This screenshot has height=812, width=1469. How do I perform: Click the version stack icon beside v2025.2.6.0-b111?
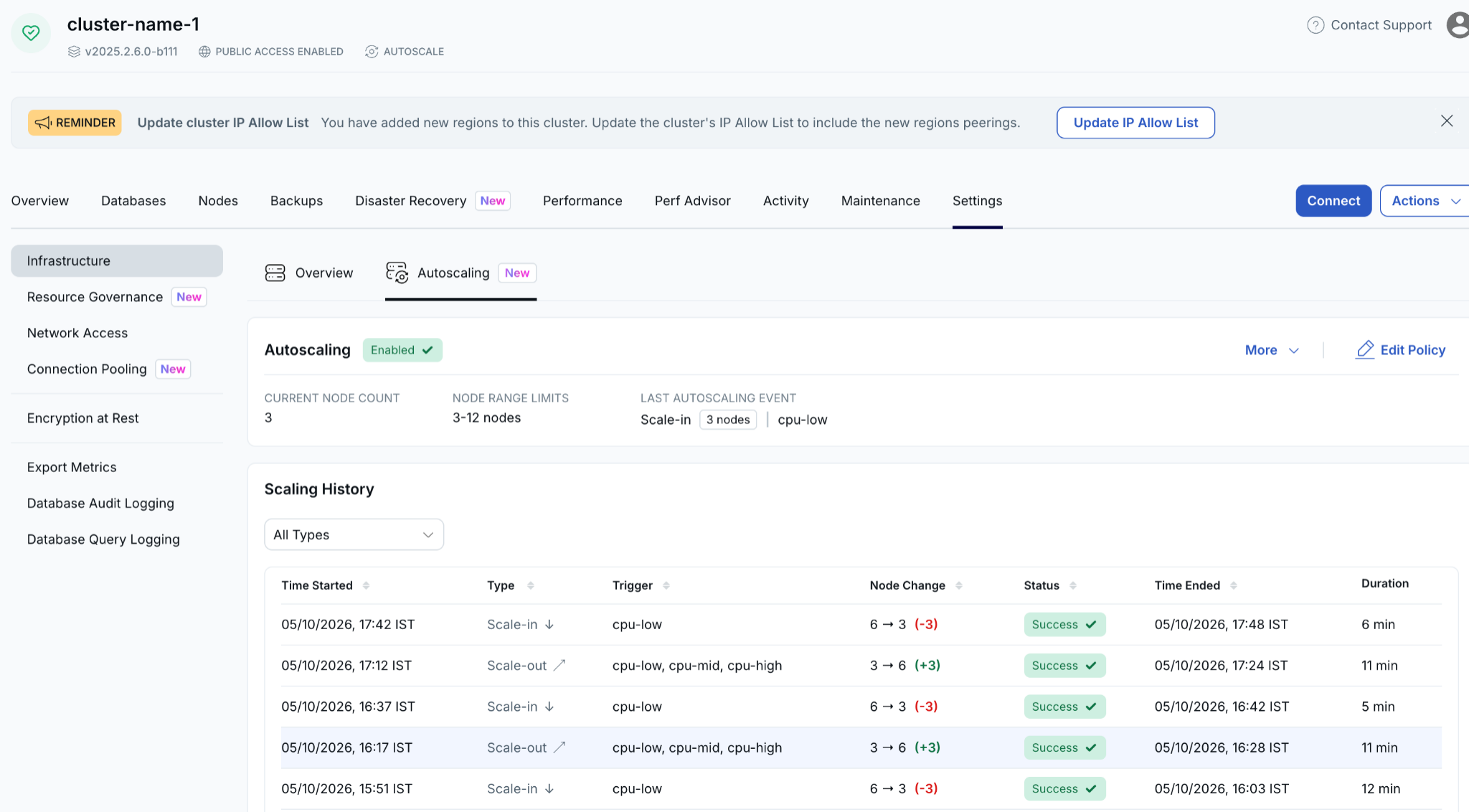[74, 52]
